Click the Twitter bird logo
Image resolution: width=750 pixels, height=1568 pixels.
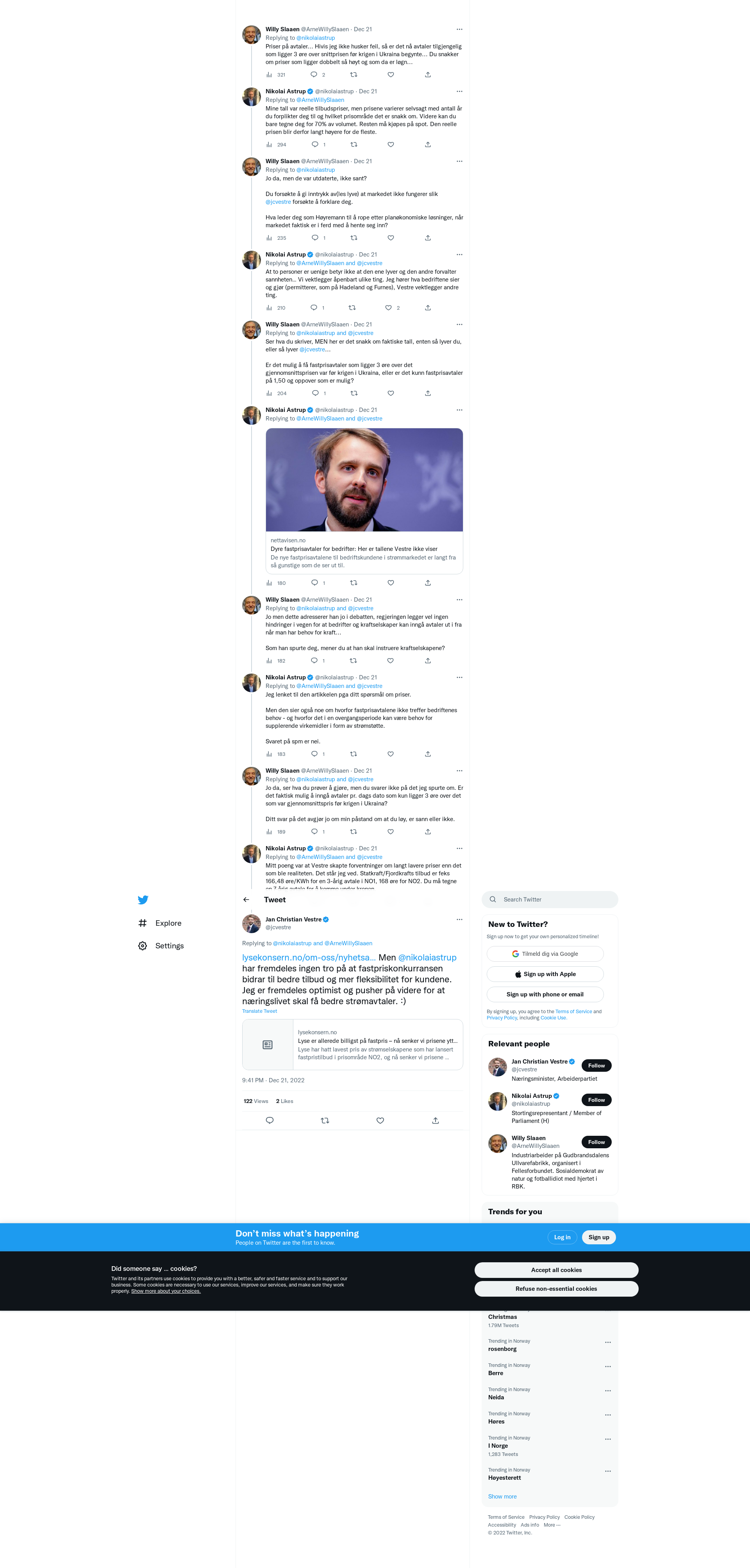tap(143, 900)
